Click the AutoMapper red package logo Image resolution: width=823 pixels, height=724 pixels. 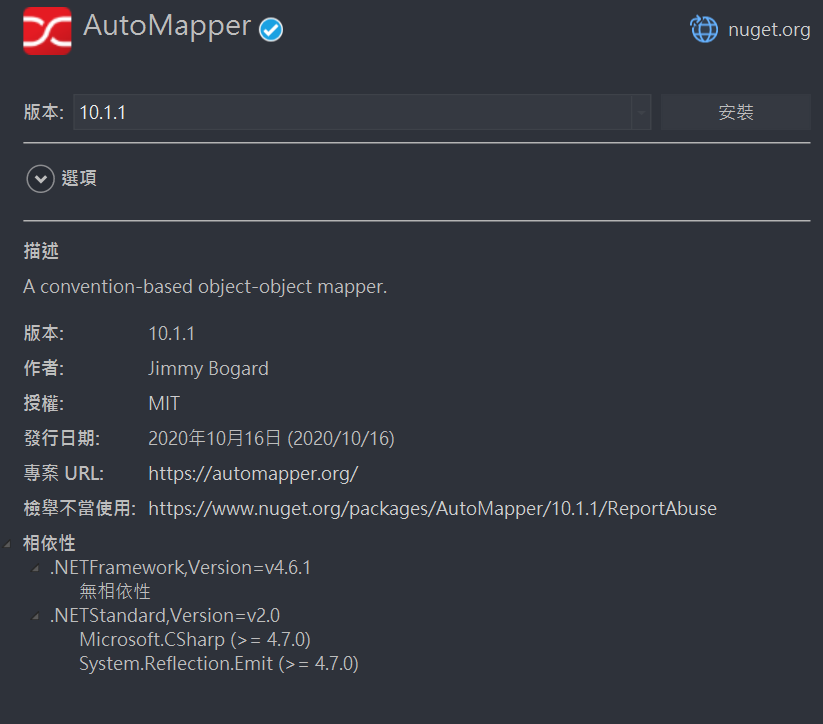click(47, 30)
